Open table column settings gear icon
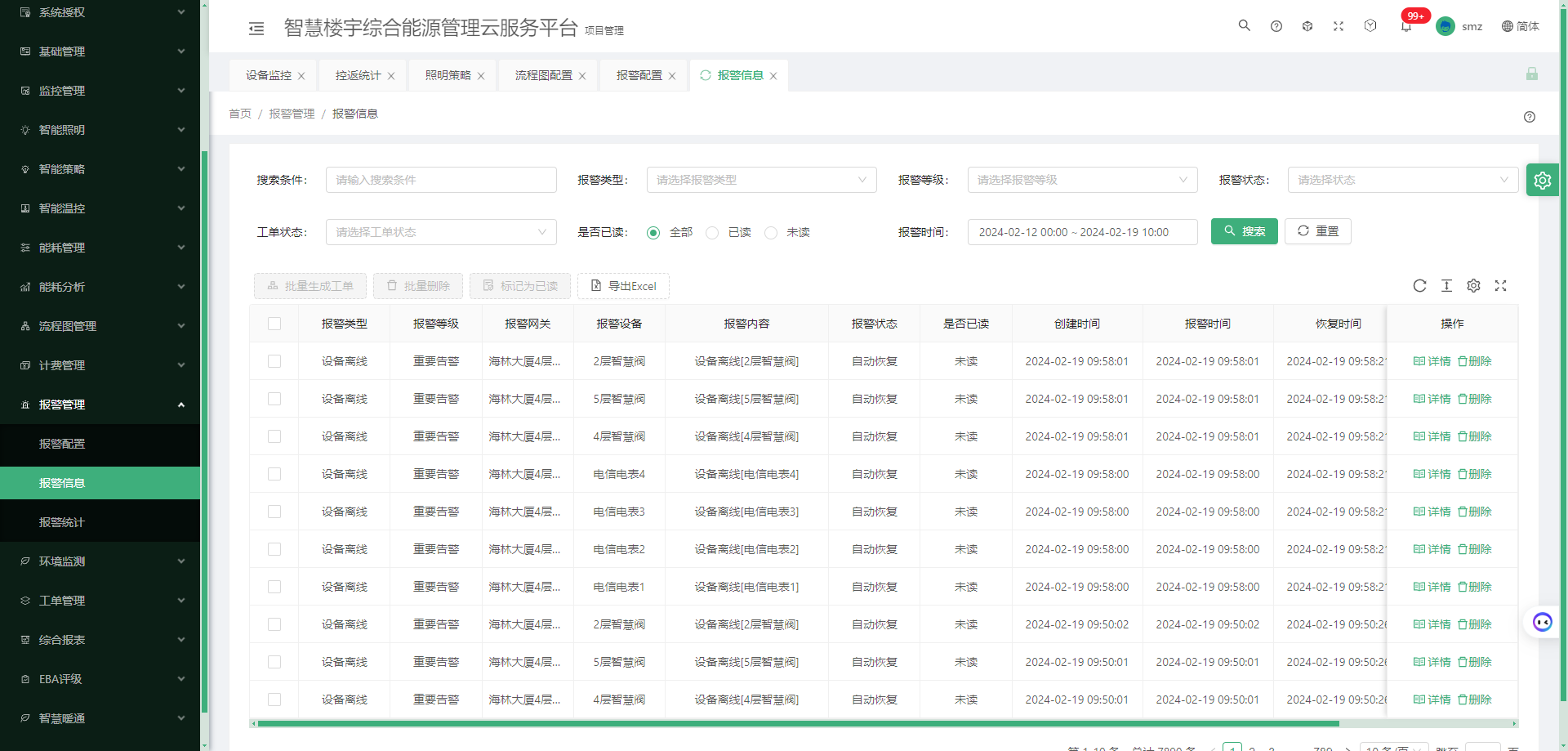Viewport: 1568px width, 751px height. tap(1473, 285)
